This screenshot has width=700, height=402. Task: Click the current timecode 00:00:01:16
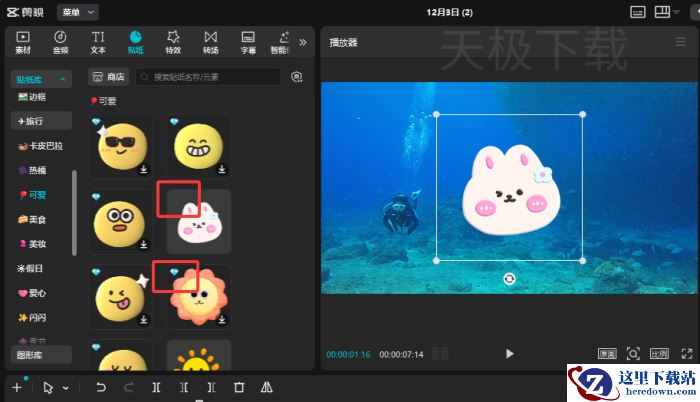pyautogui.click(x=348, y=355)
